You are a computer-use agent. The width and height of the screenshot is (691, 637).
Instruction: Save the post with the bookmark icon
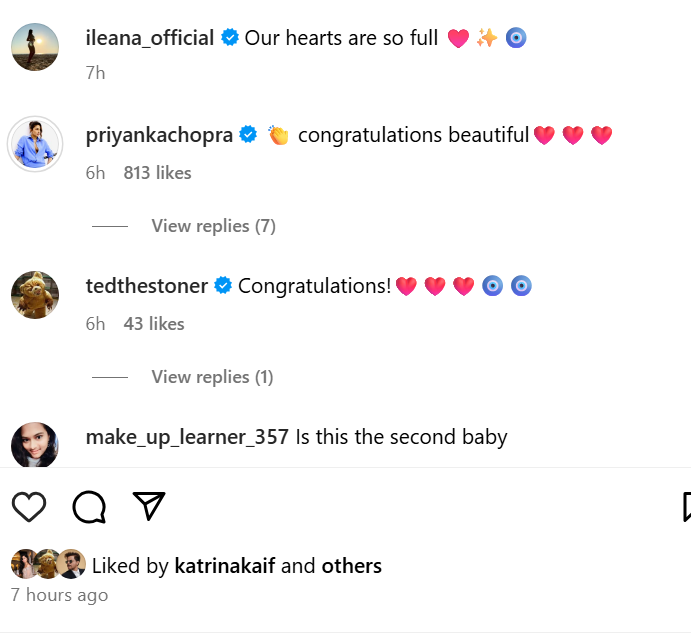tap(687, 507)
